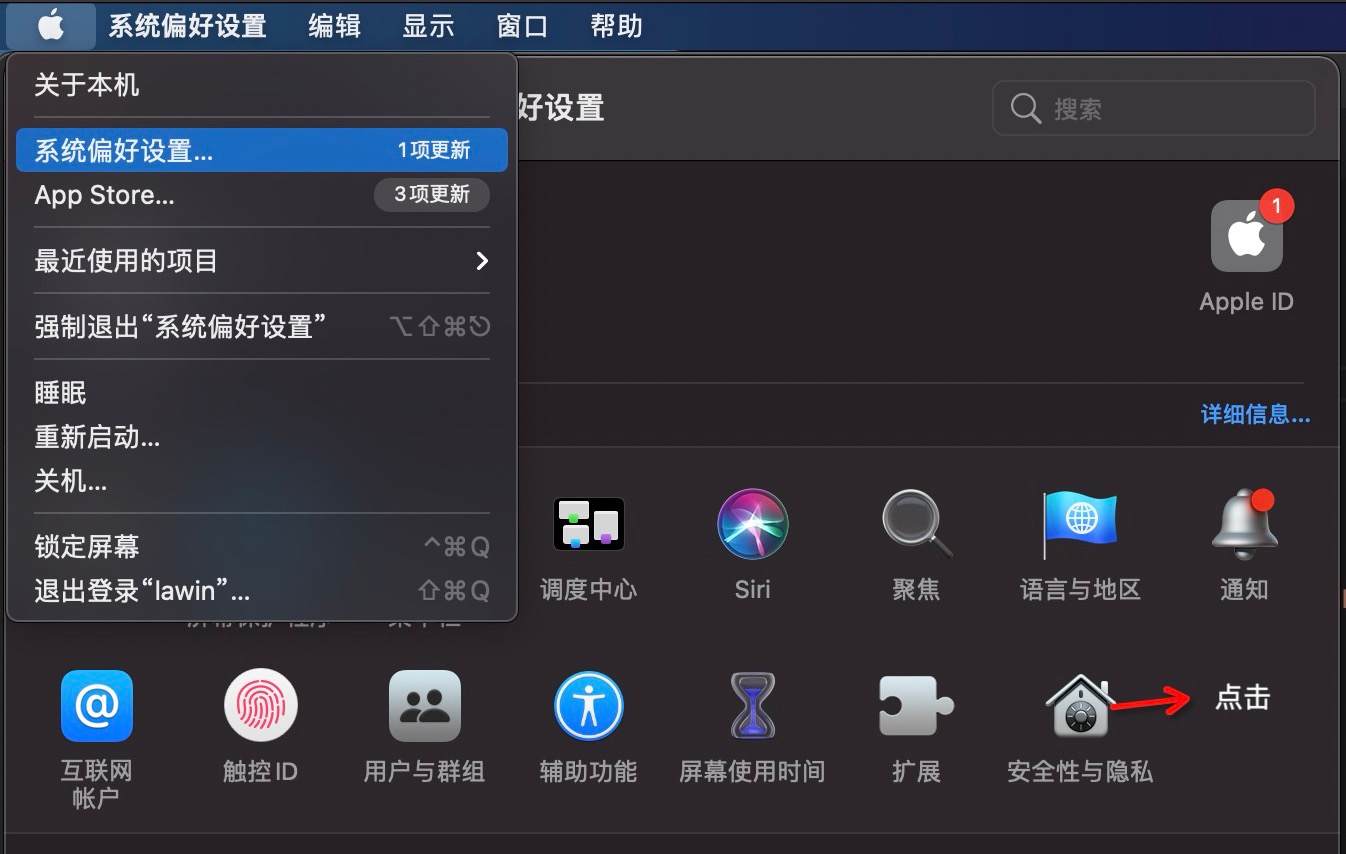The width and height of the screenshot is (1346, 854).
Task: Open Internet Accounts (互联网帐户) icon
Action: [x=96, y=706]
